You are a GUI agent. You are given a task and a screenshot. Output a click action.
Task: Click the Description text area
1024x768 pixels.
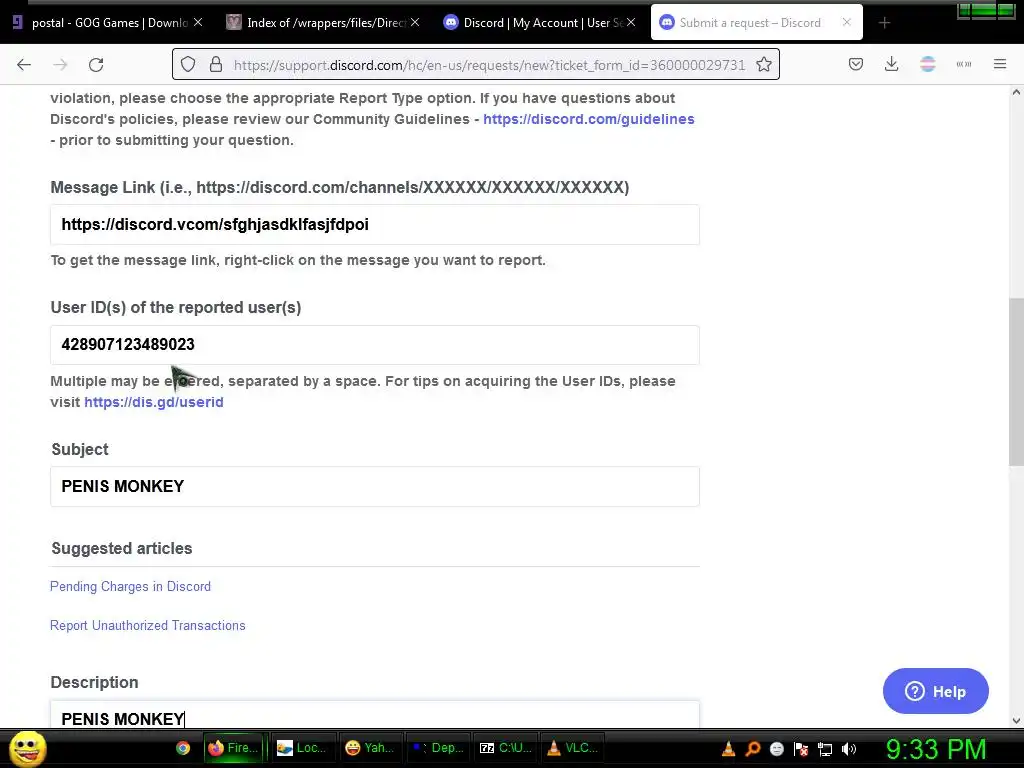click(375, 714)
